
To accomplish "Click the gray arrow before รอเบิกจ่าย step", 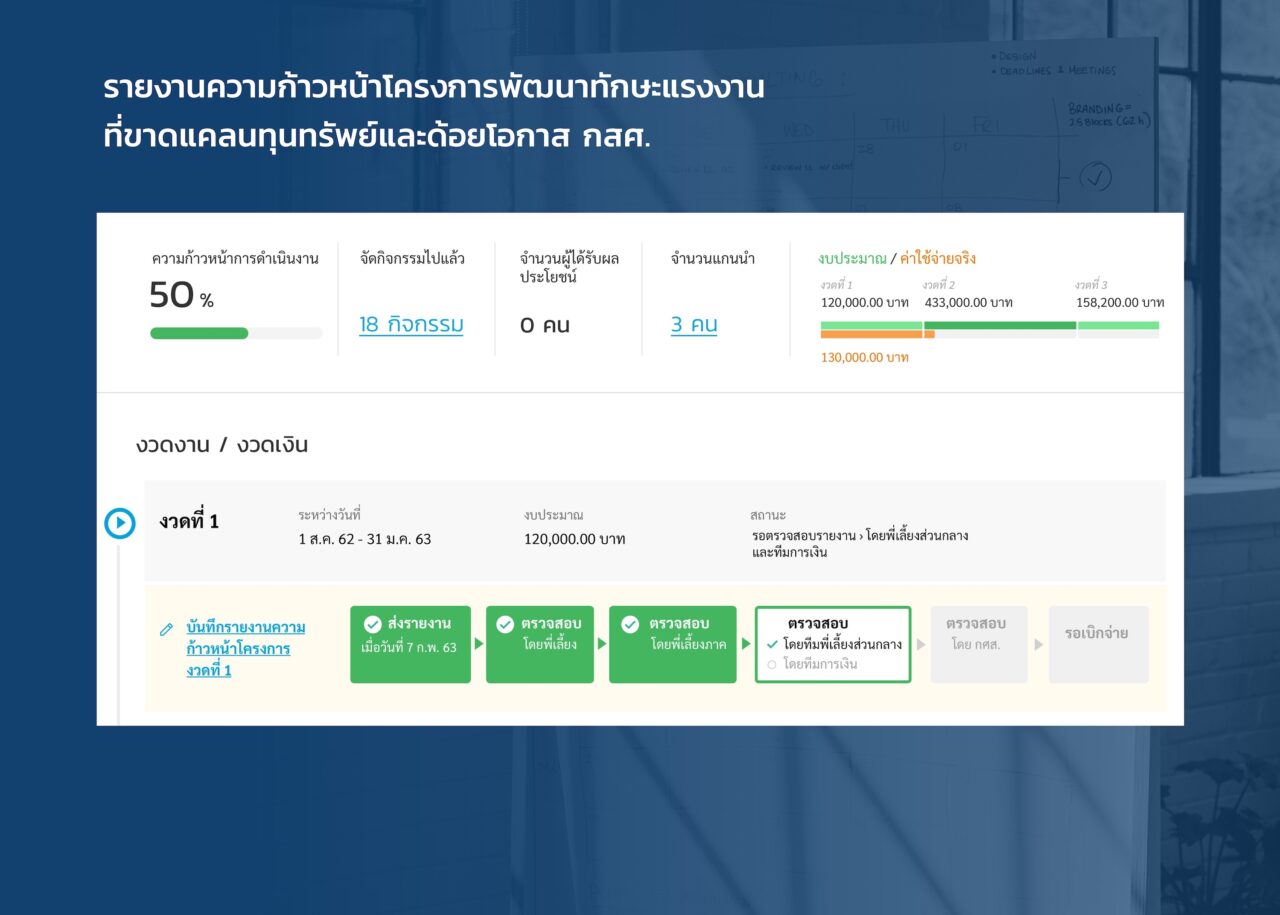I will (x=1038, y=644).
